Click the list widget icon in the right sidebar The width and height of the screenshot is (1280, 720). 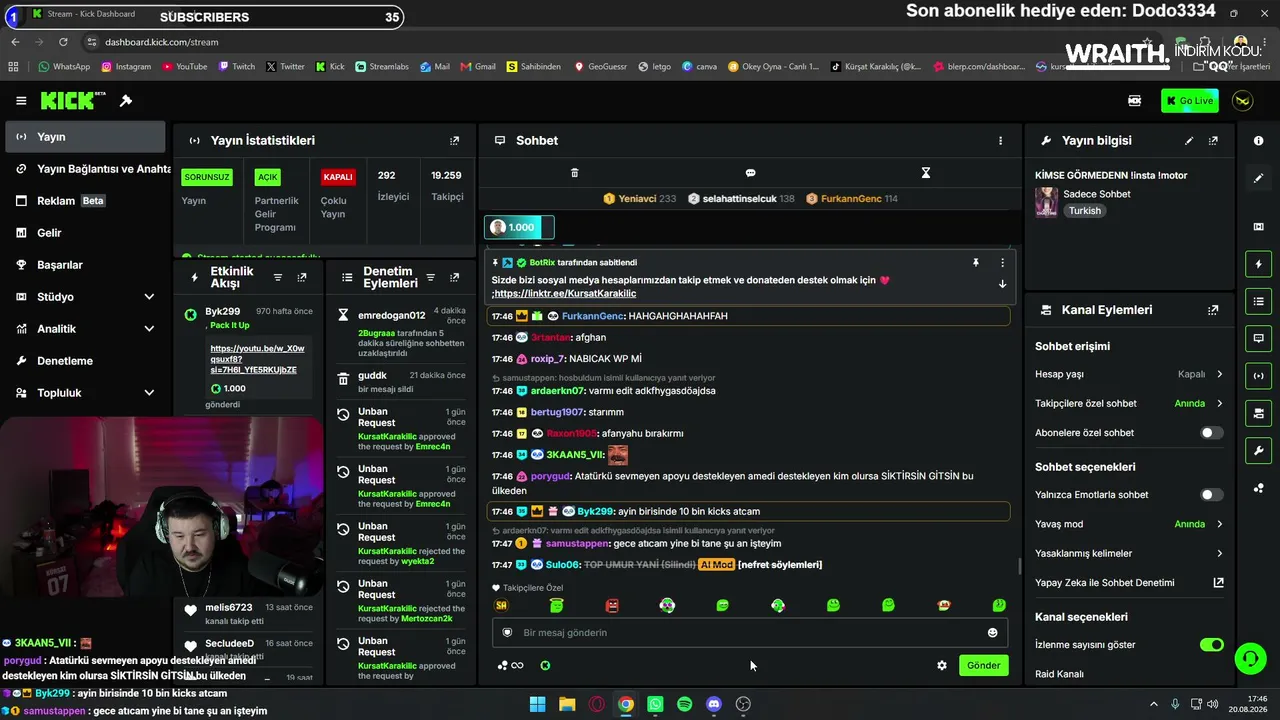(x=1258, y=301)
